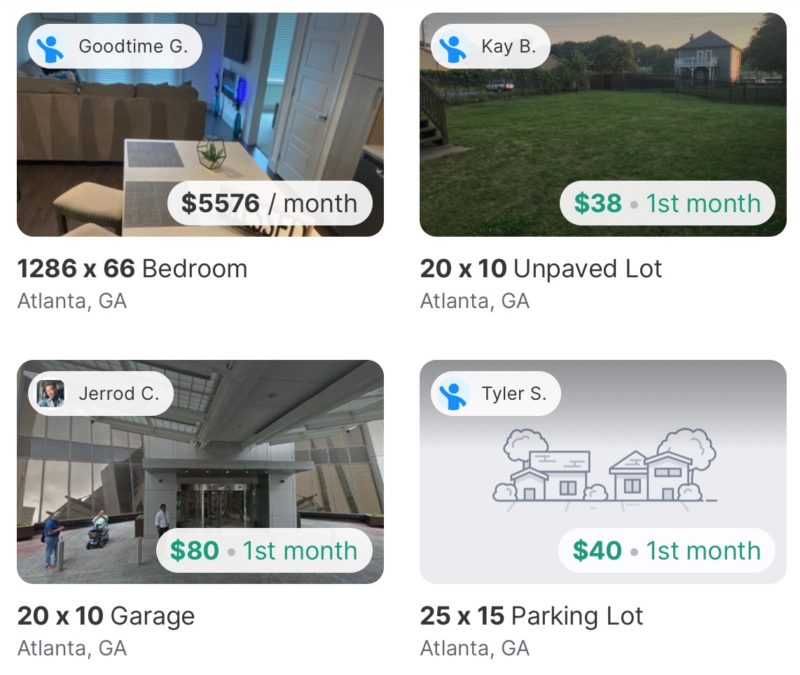The height and width of the screenshot is (675, 800).
Task: Open the Bedroom listing photo
Action: (x=201, y=124)
